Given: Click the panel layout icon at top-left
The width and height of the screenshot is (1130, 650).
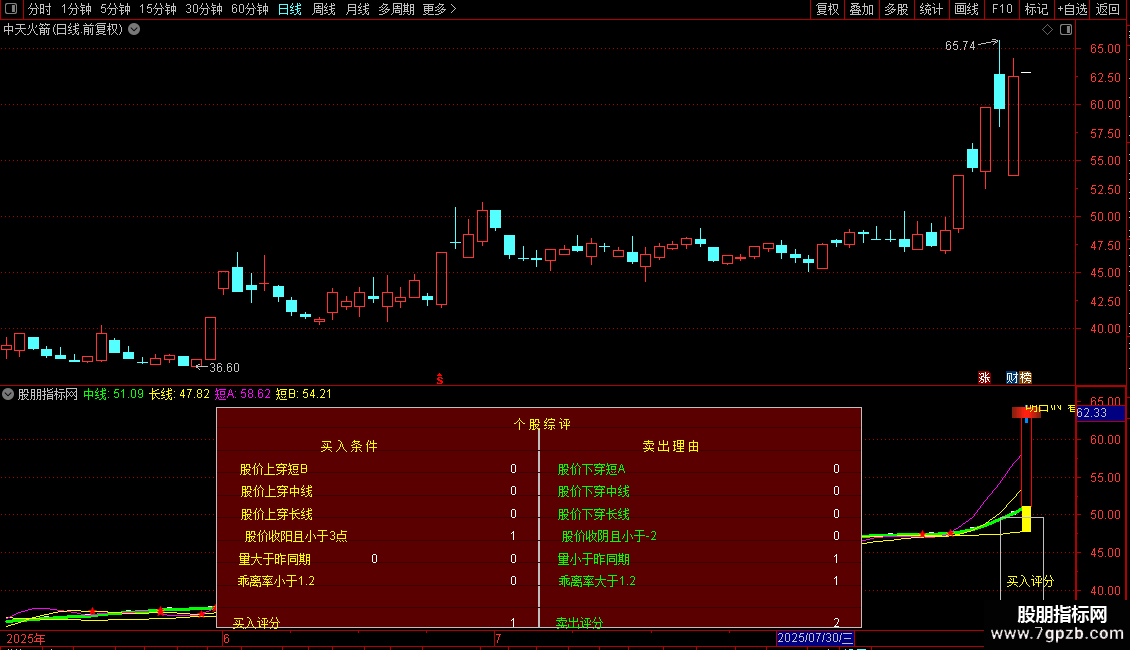Looking at the screenshot, I should (x=11, y=9).
